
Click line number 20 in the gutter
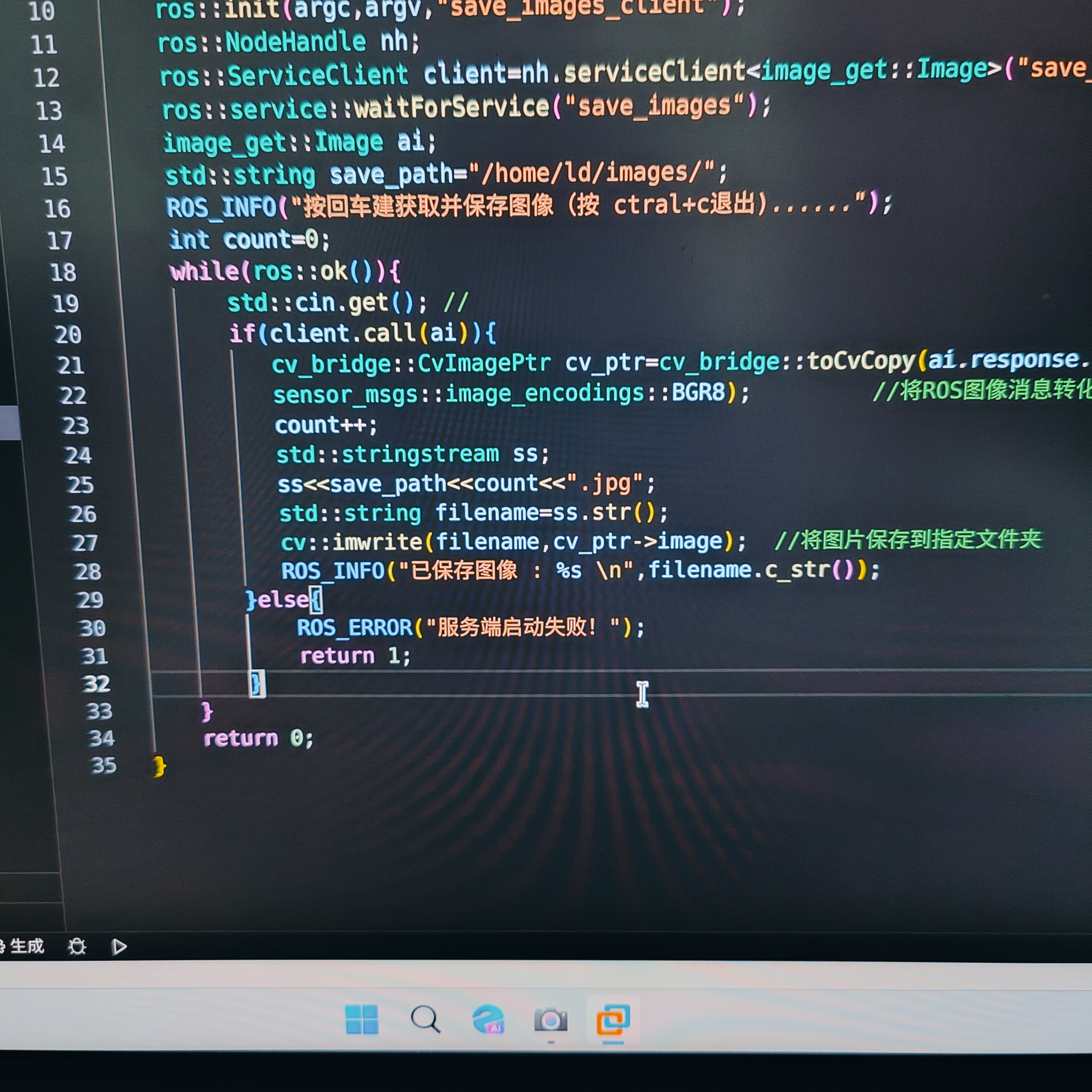(68, 334)
